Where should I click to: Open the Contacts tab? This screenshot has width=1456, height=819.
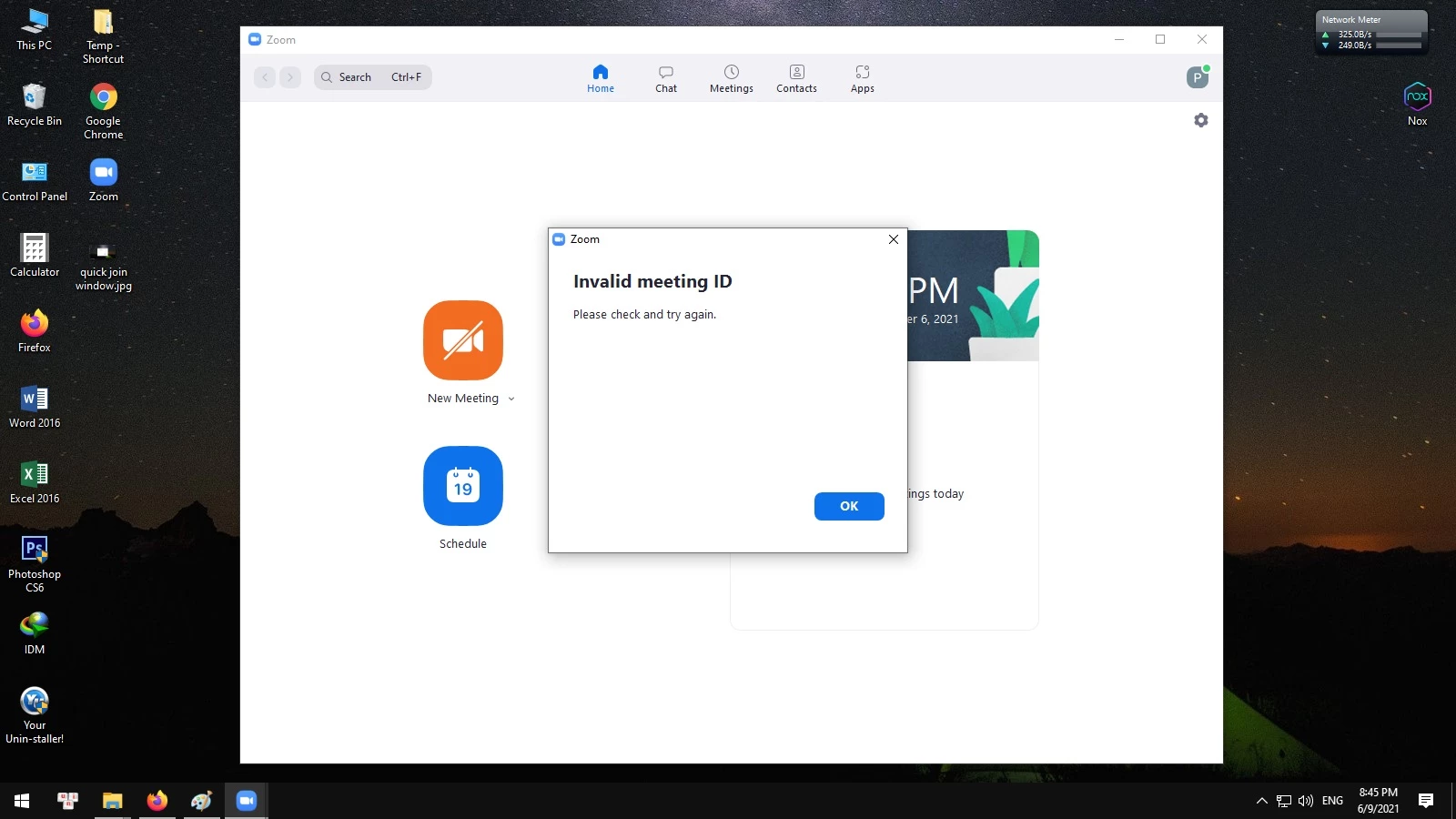796,78
